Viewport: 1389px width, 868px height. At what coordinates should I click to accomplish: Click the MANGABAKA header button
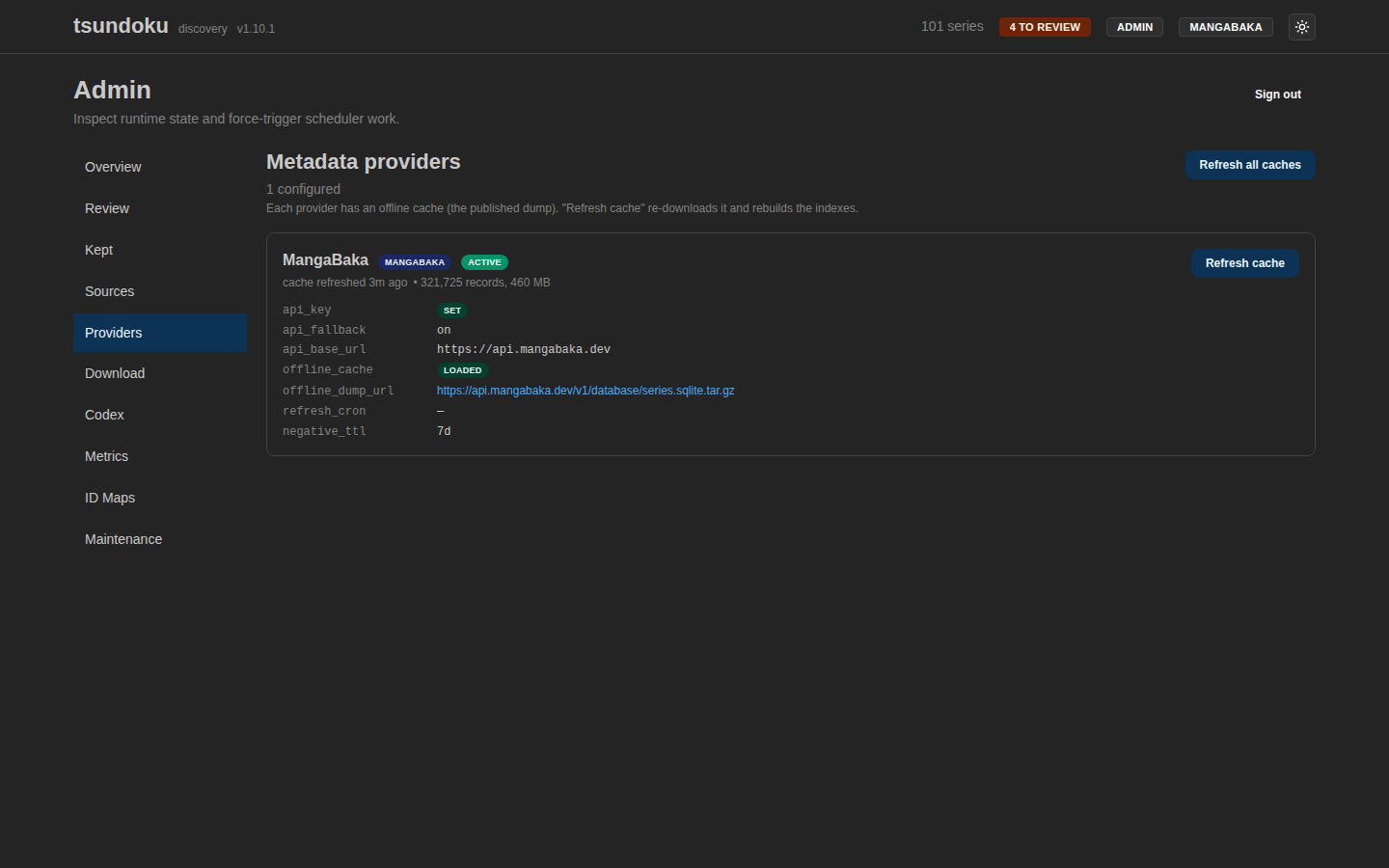point(1225,27)
